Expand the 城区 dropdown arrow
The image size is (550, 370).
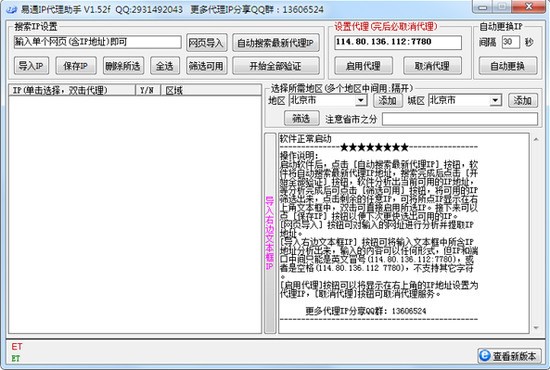coord(495,101)
